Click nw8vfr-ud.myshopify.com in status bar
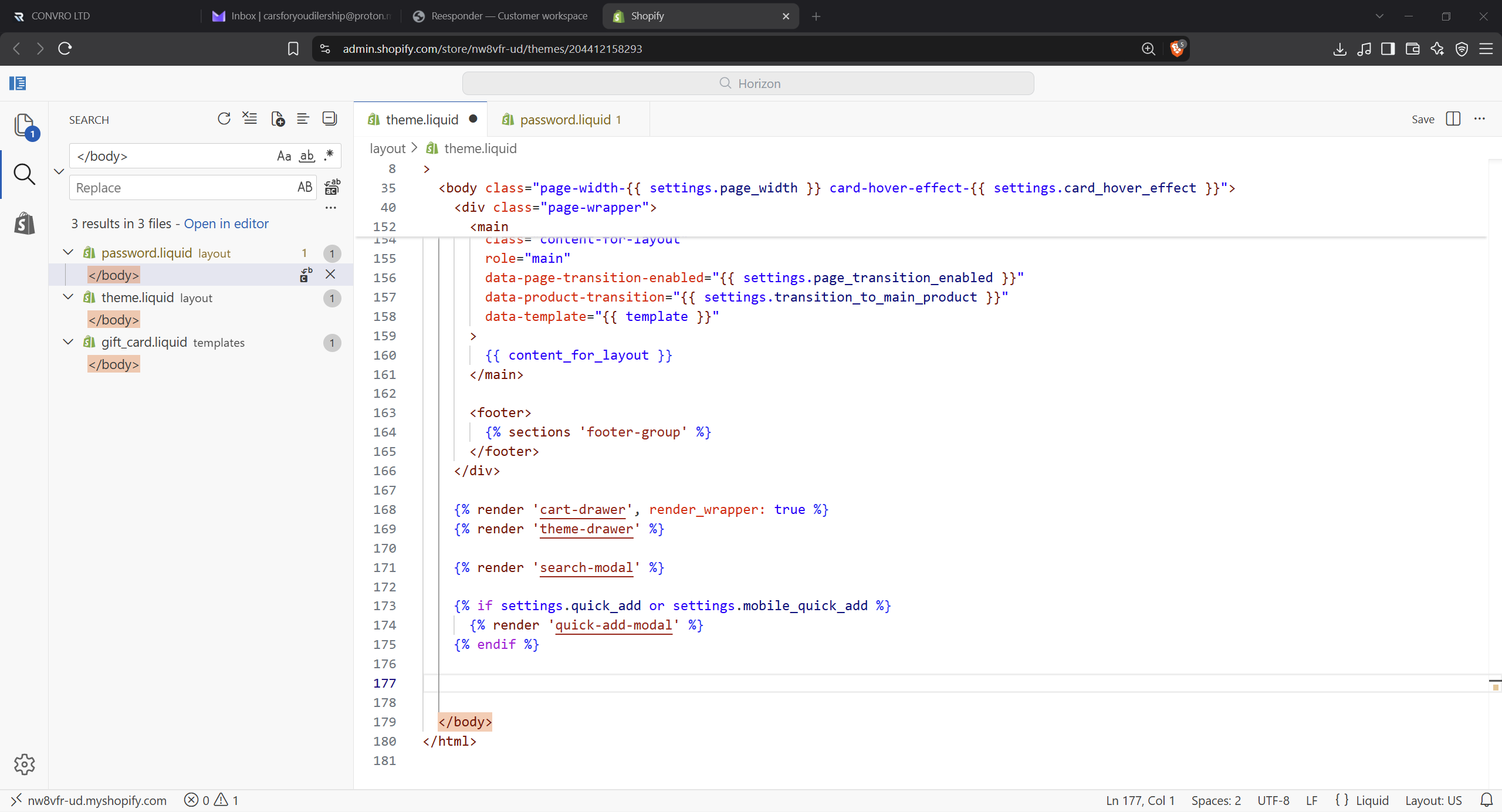The height and width of the screenshot is (812, 1502). (x=90, y=800)
